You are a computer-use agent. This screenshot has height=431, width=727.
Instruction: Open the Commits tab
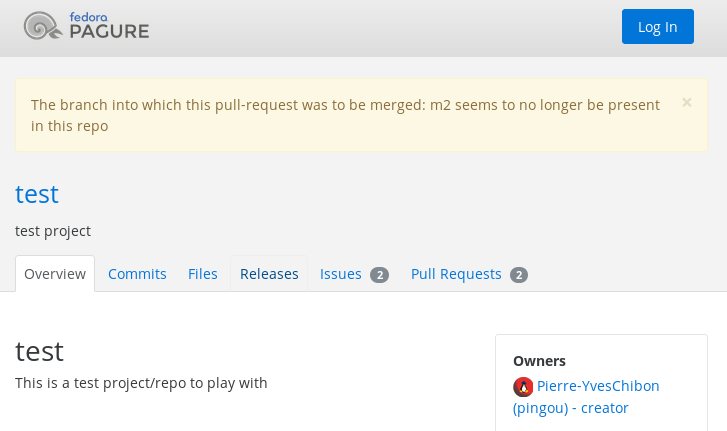tap(137, 274)
